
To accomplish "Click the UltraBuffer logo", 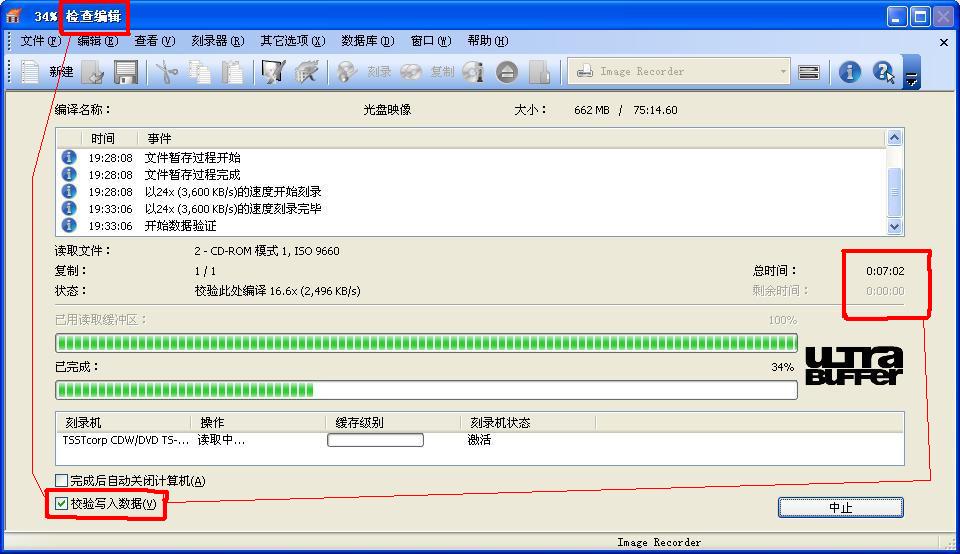I will pos(853,366).
